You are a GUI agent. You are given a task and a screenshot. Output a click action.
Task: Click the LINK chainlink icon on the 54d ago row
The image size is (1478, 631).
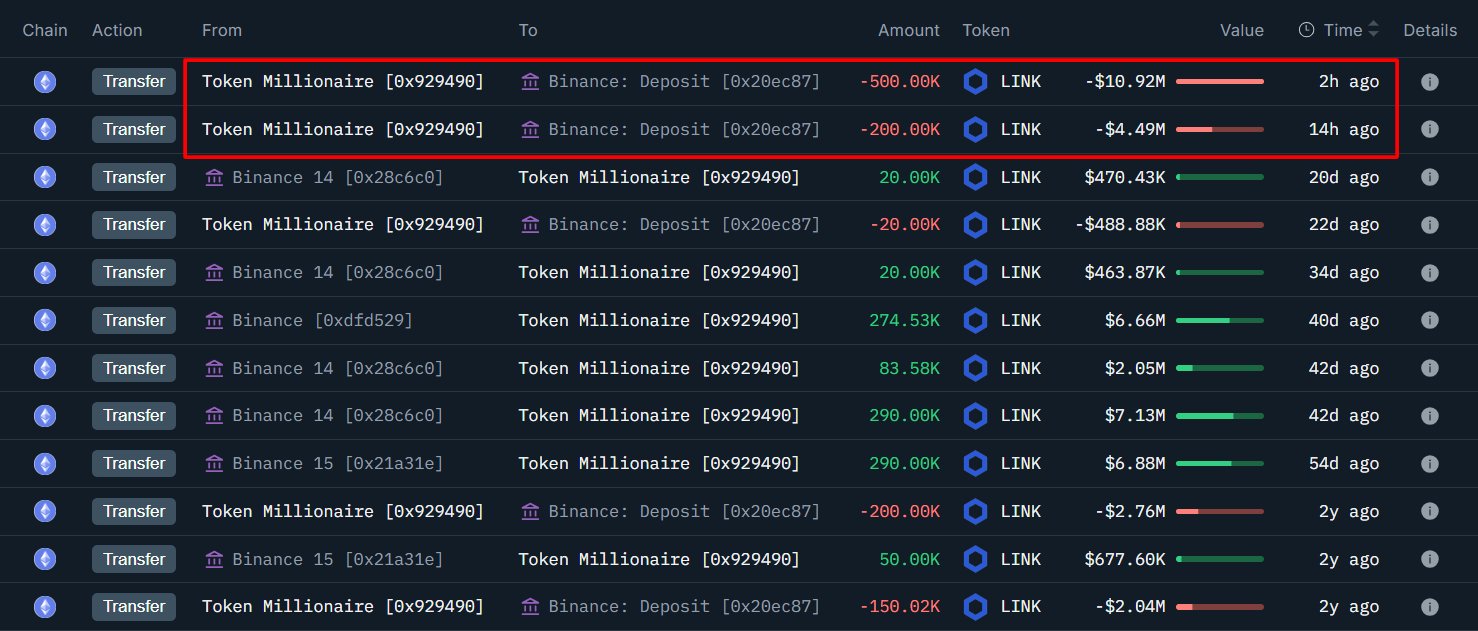click(x=975, y=463)
